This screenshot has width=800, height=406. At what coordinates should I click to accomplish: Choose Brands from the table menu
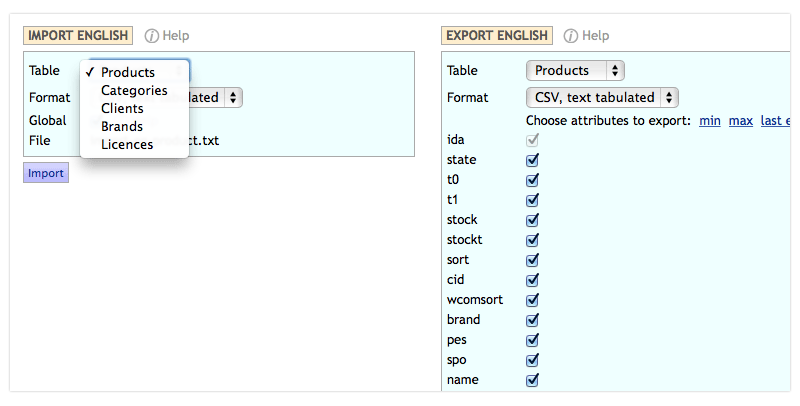(122, 126)
